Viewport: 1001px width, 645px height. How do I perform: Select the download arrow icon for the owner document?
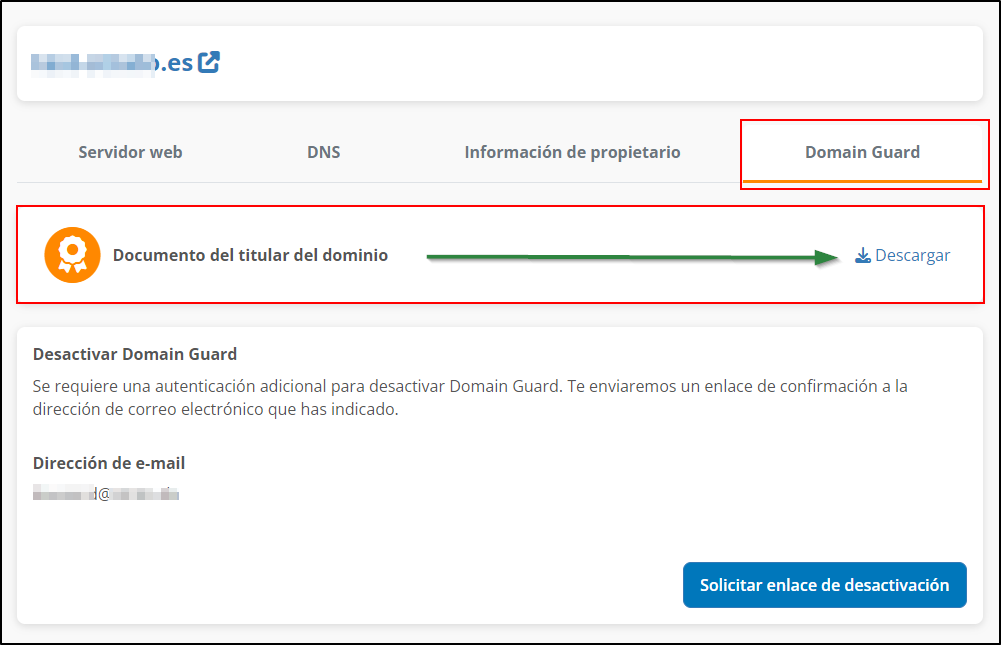(x=861, y=255)
